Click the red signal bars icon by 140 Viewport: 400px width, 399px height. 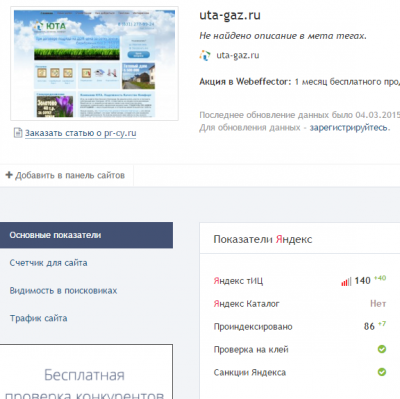coord(346,282)
